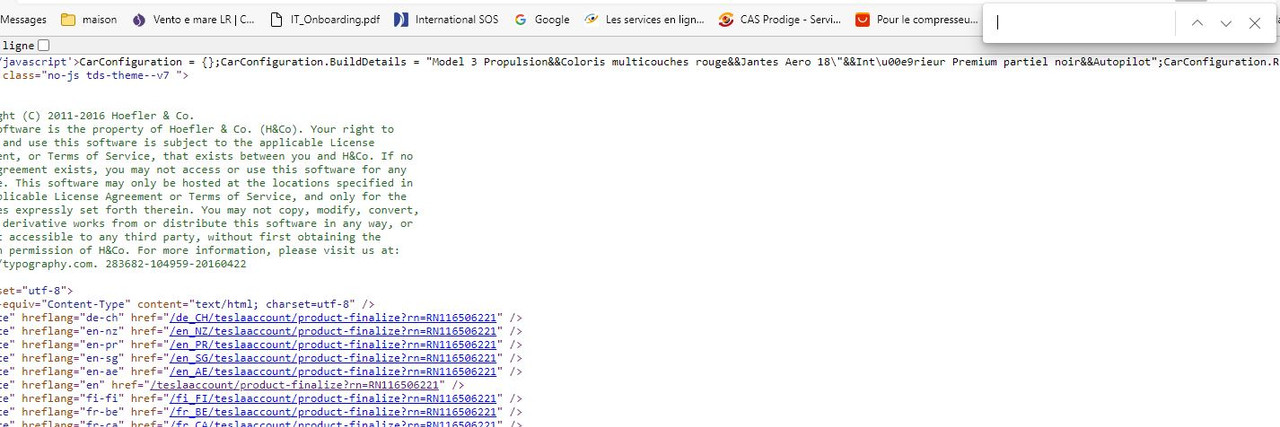
Task: Open Les services en ligne bookmark
Action: coord(645,19)
